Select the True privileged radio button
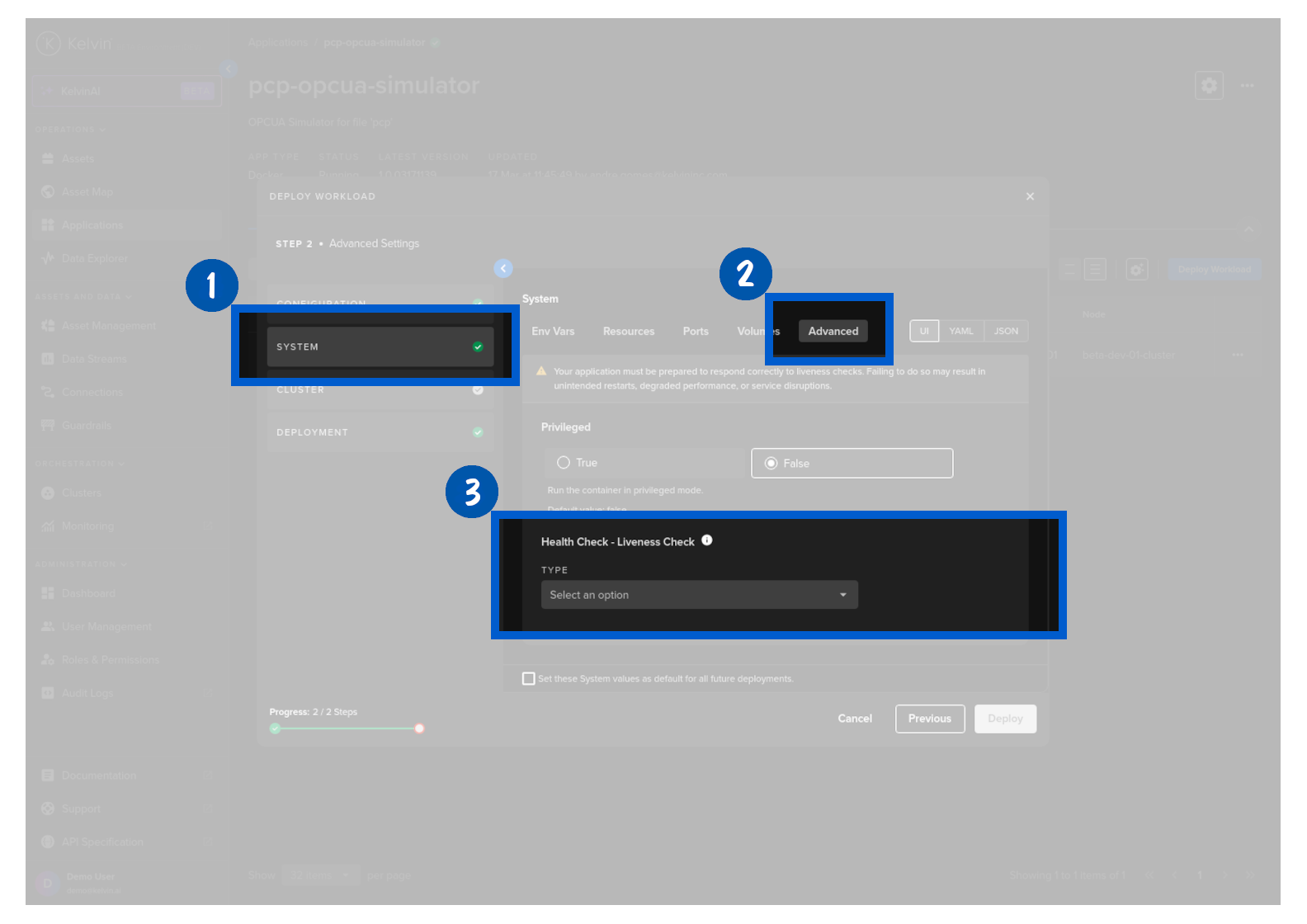The height and width of the screenshot is (924, 1307). pyautogui.click(x=564, y=463)
